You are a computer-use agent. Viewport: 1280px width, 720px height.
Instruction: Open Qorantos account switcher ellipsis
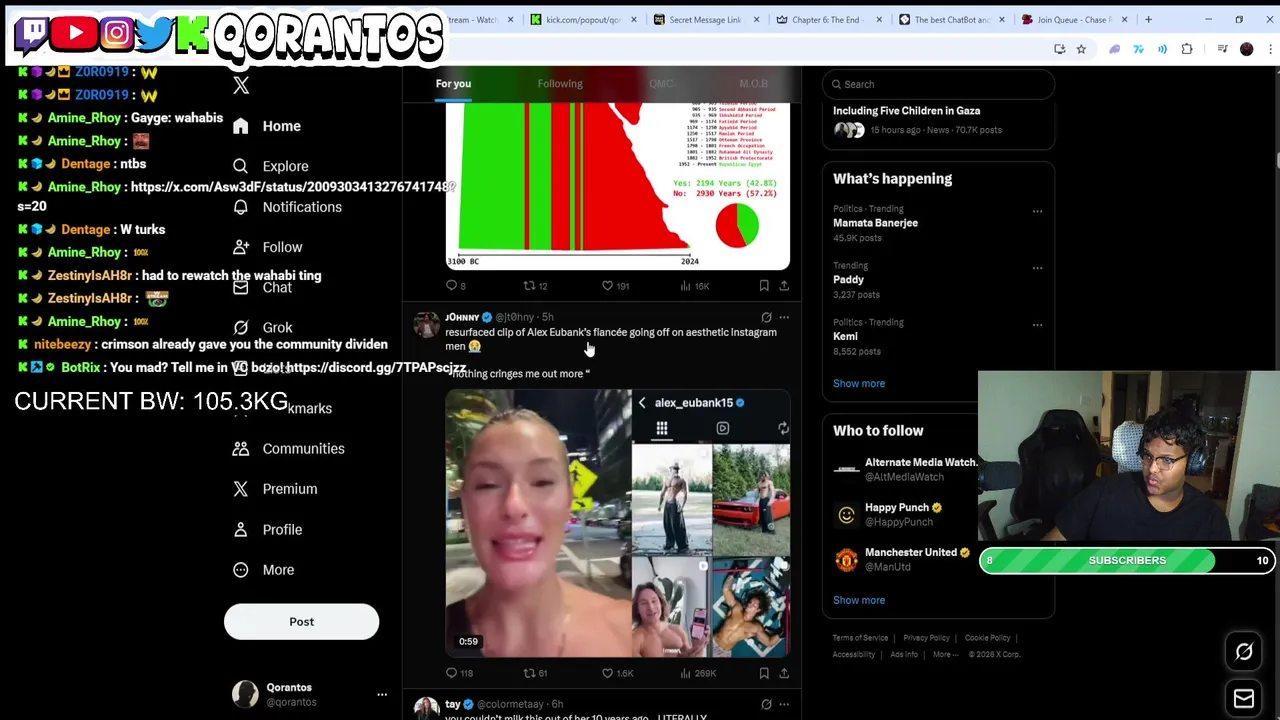point(382,694)
